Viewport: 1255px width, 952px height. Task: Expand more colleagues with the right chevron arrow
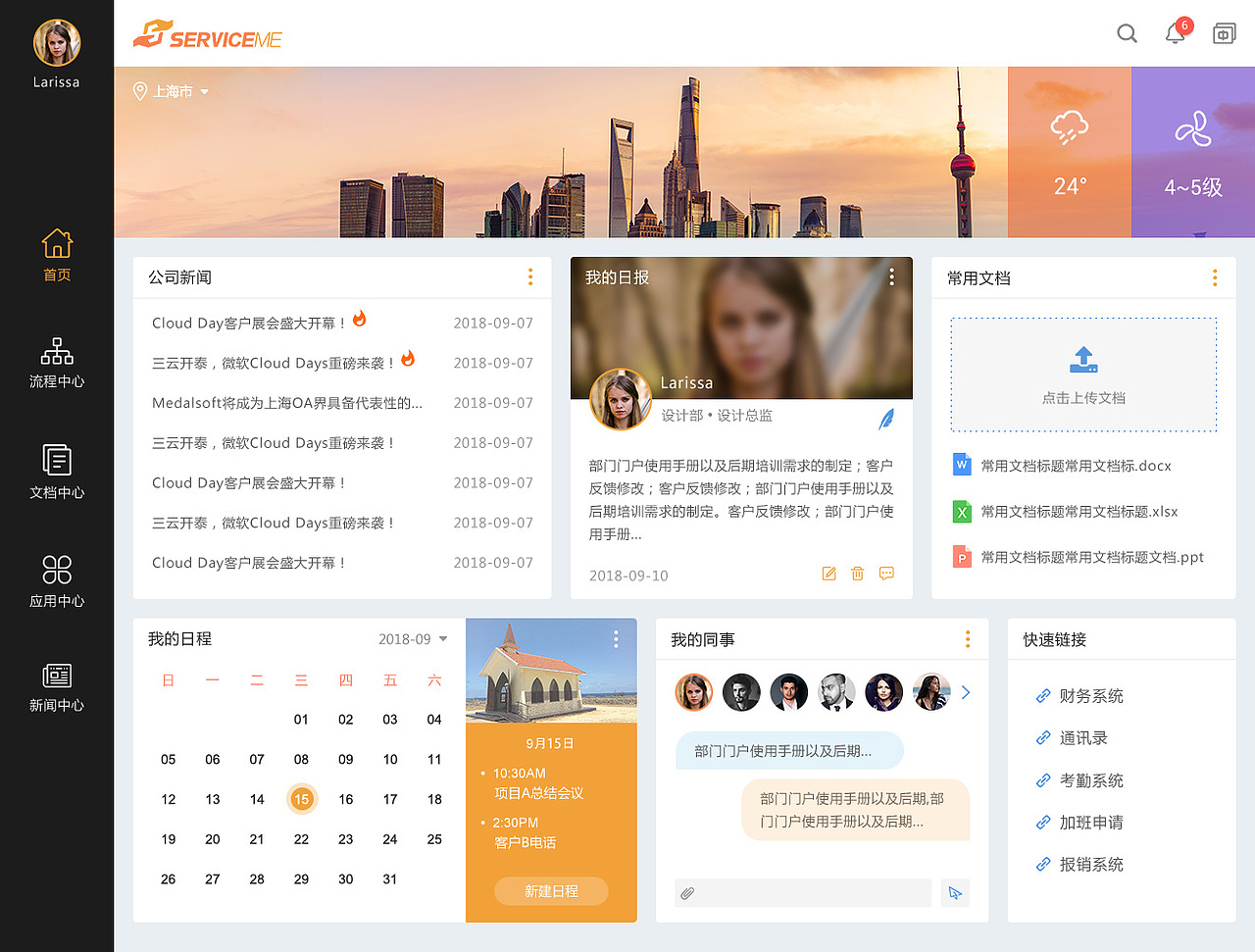[965, 692]
